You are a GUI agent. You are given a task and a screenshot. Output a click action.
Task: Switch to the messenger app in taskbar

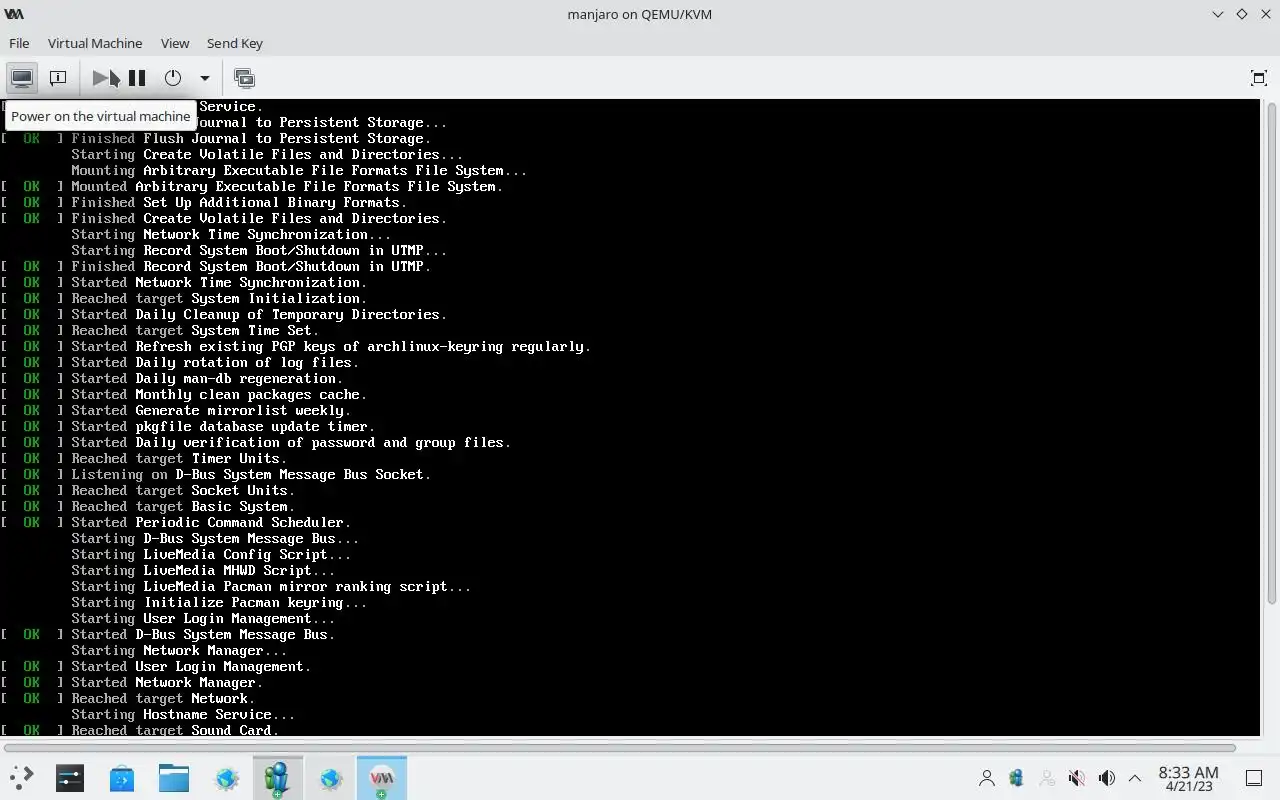point(277,778)
